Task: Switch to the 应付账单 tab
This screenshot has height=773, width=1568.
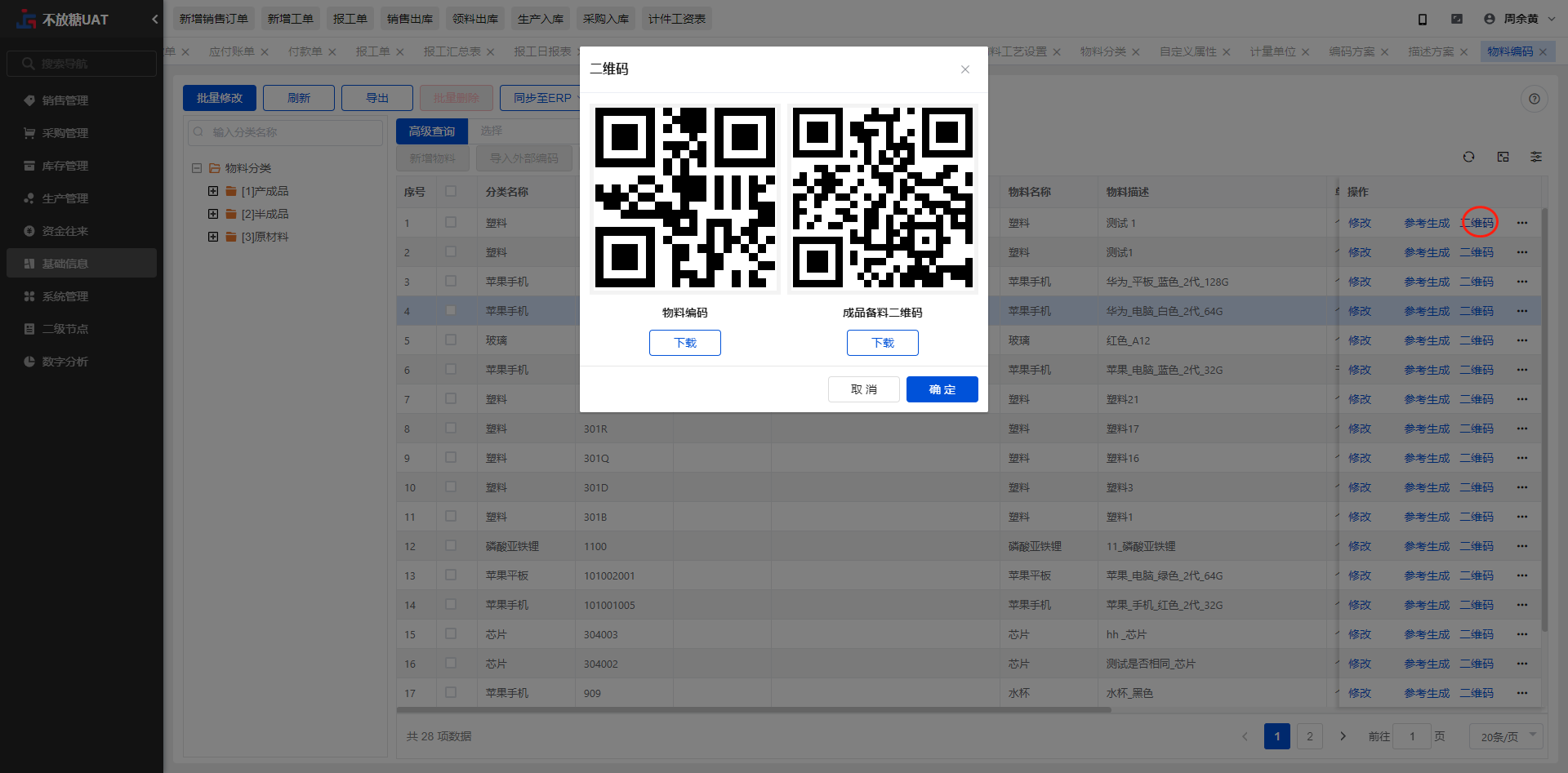Action: [x=232, y=51]
